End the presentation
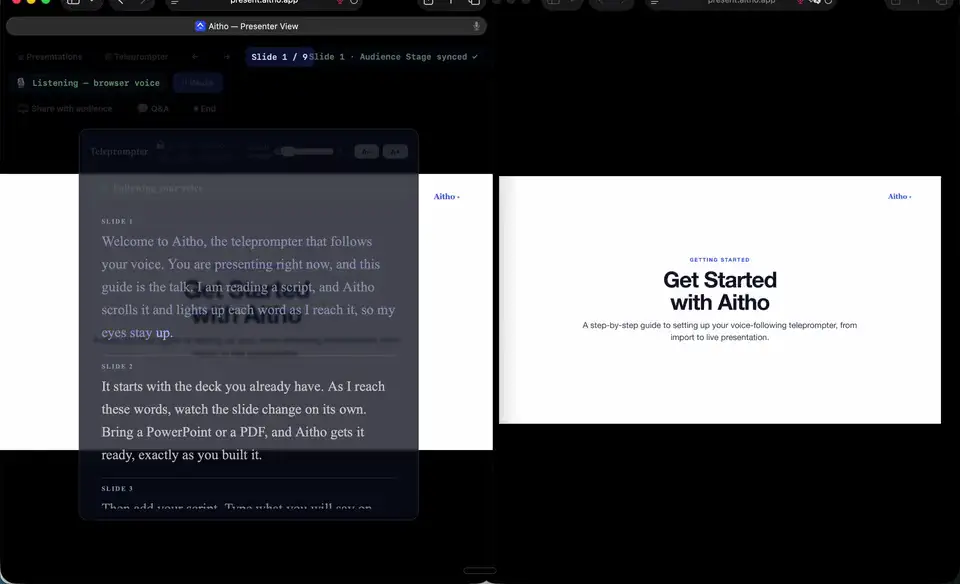 pyautogui.click(x=204, y=108)
